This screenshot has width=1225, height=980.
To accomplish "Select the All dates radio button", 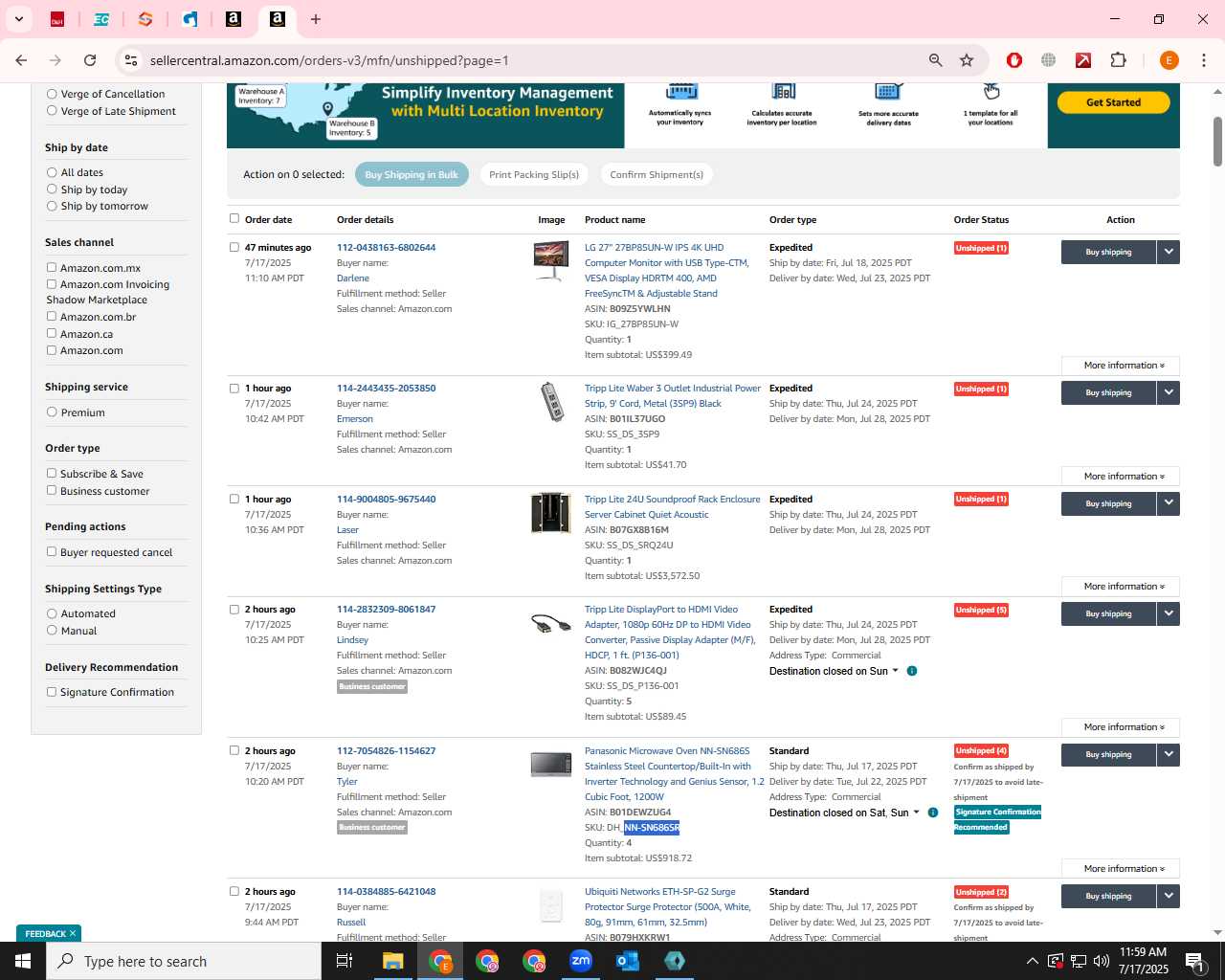I will [52, 172].
